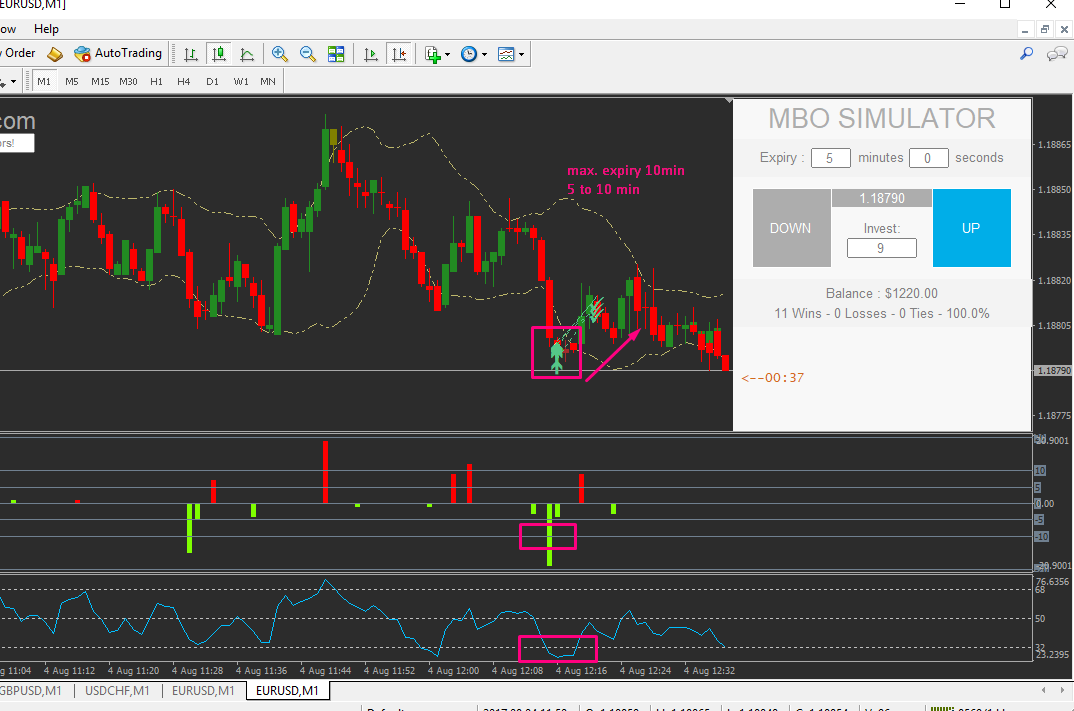1074x711 pixels.
Task: Open the MetaEditor book icon
Action: 55,54
